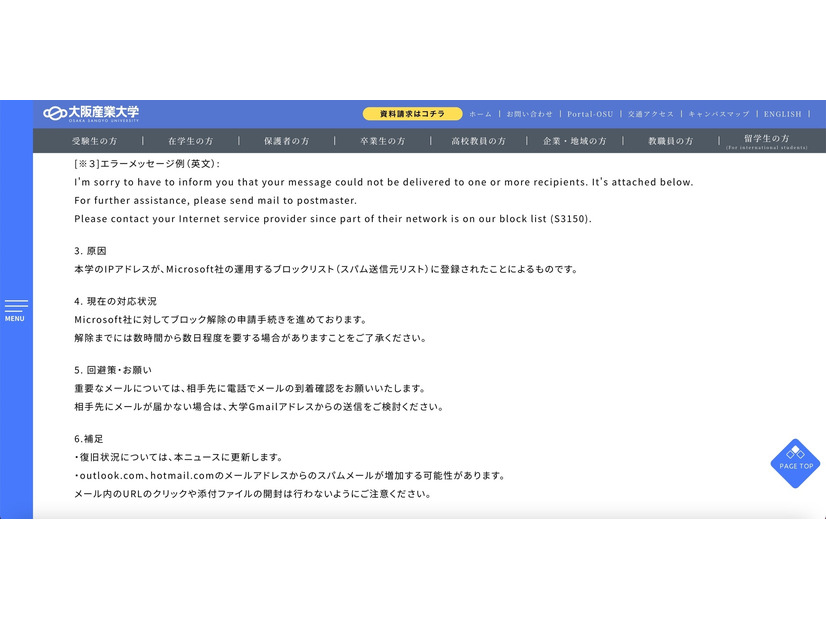Image resolution: width=826 pixels, height=620 pixels.
Task: Open 高校教員の方 from the nav bar
Action: (477, 141)
